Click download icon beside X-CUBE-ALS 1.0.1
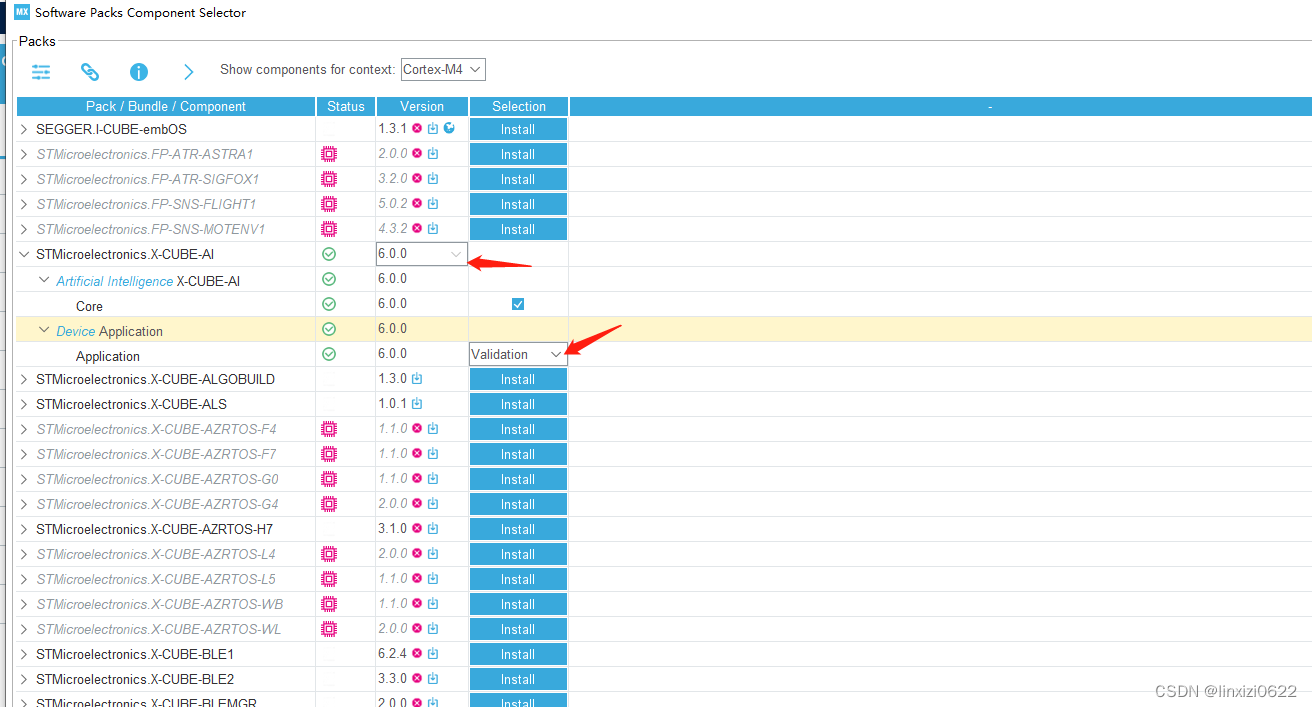Screen dimensions: 1312x707 pyautogui.click(x=417, y=404)
